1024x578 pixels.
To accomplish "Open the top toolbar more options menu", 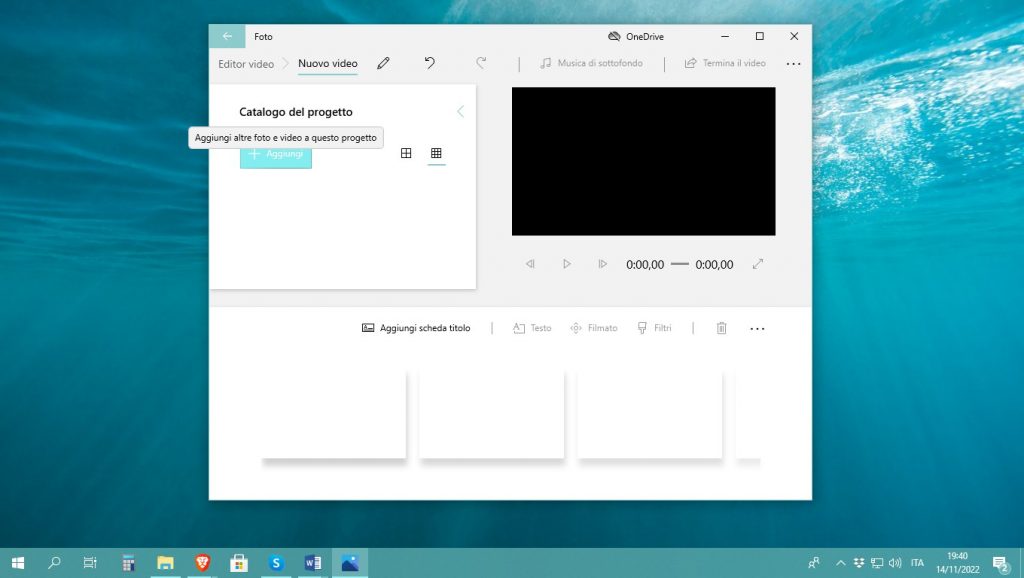I will [793, 63].
